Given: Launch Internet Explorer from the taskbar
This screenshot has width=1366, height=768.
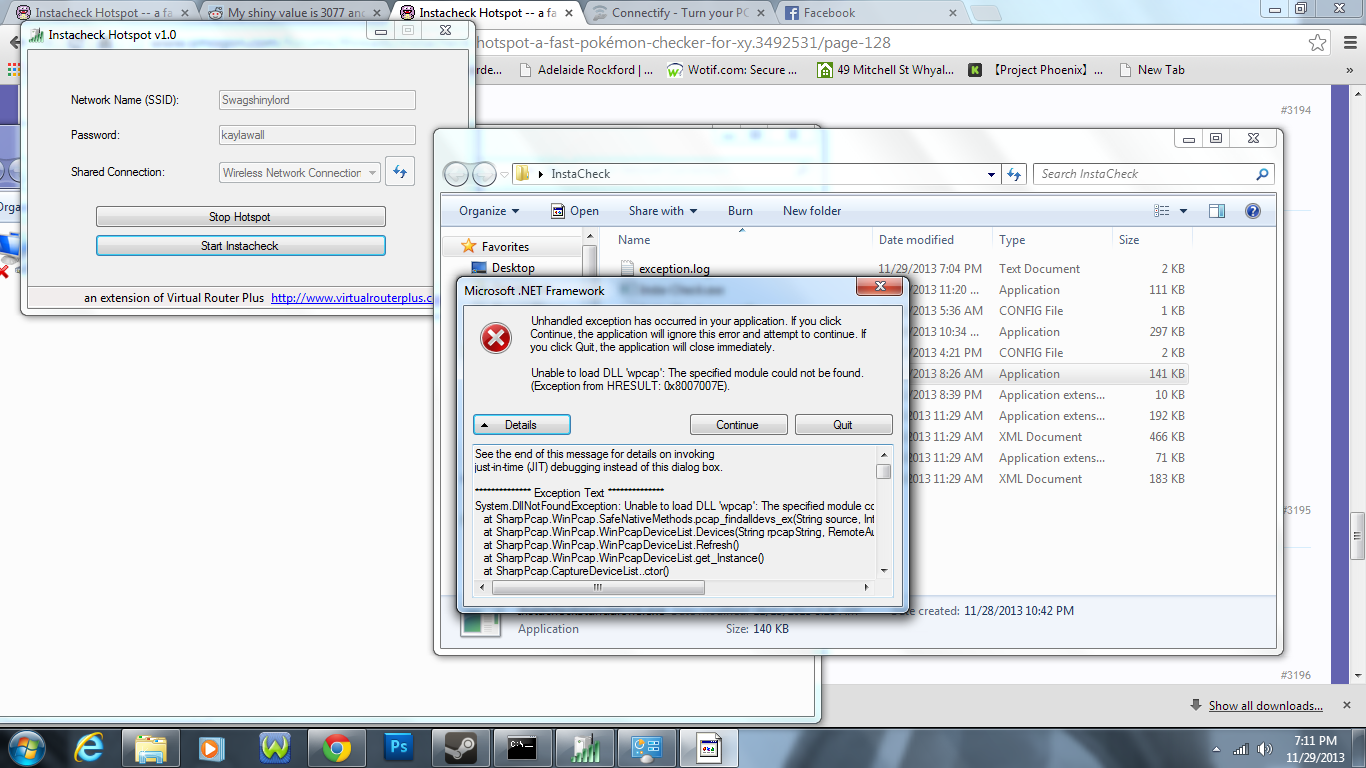Looking at the screenshot, I should click(89, 747).
